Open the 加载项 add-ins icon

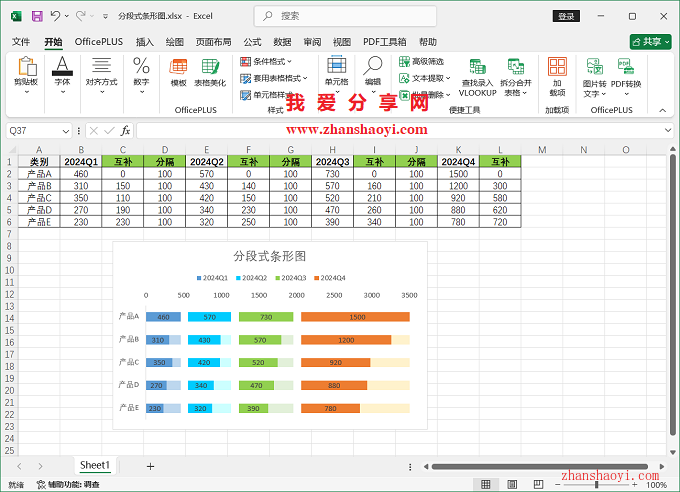(x=557, y=75)
